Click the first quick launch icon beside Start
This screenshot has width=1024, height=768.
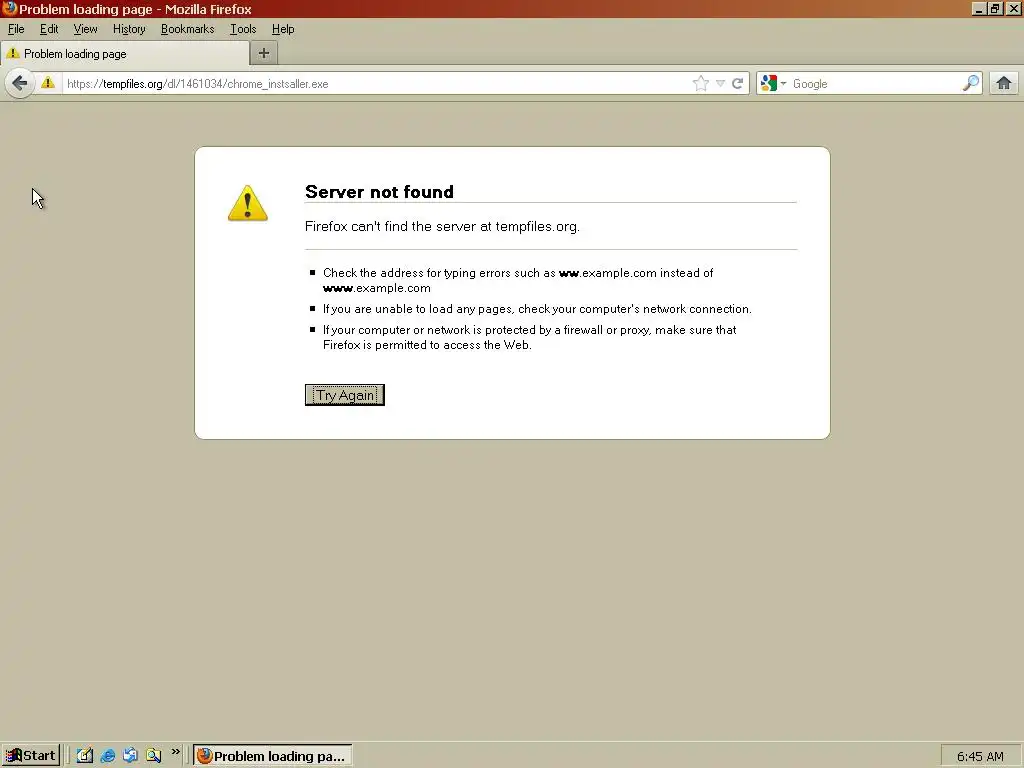(x=85, y=756)
